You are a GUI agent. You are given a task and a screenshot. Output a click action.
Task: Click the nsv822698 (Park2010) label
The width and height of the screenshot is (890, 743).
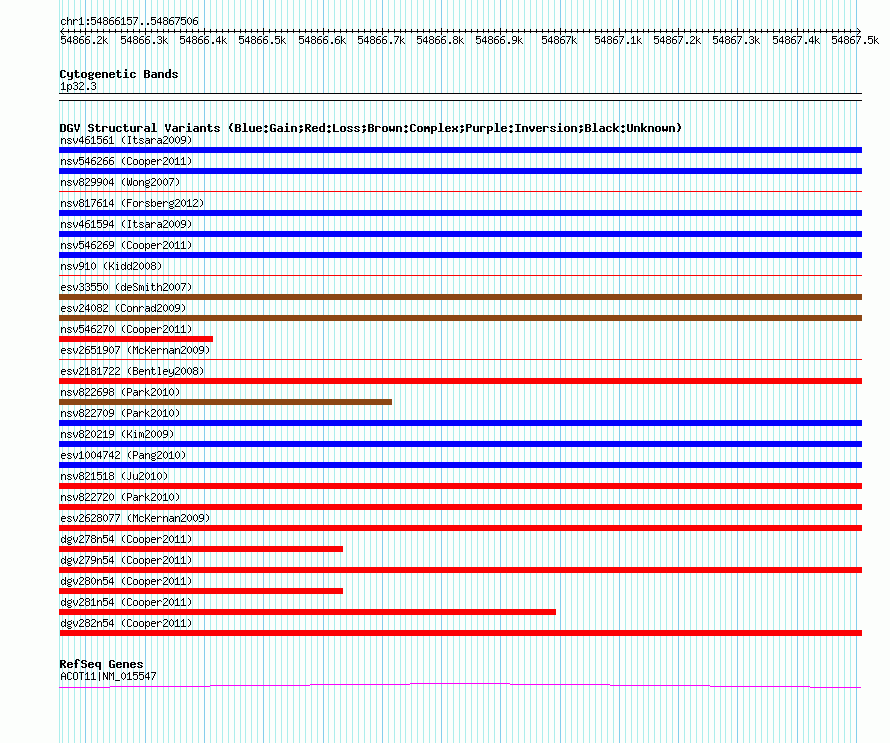point(120,392)
